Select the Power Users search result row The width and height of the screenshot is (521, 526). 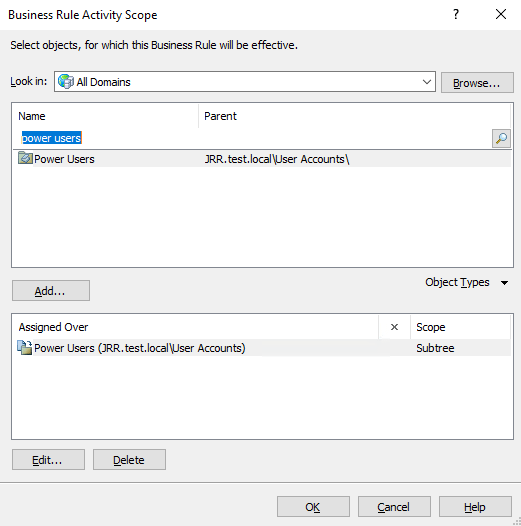[x=262, y=159]
